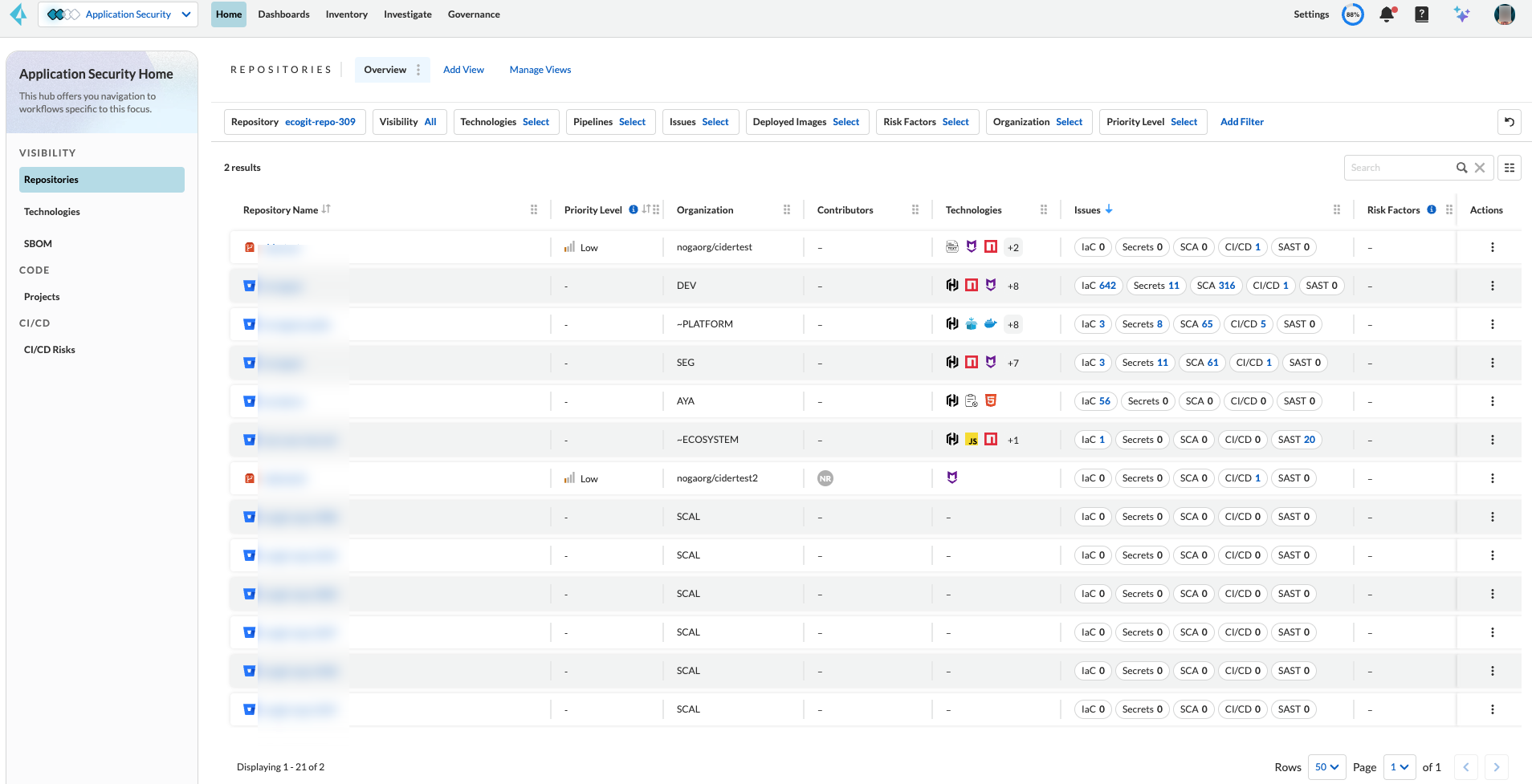
Task: Show Priority Level info tooltip icon
Action: tap(634, 209)
